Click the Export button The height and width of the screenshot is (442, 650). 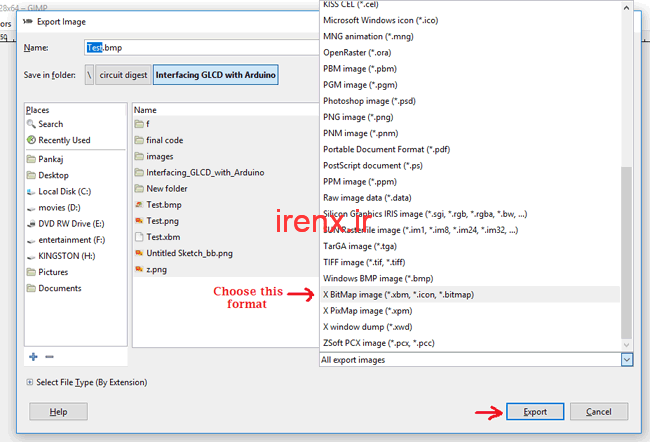point(535,412)
